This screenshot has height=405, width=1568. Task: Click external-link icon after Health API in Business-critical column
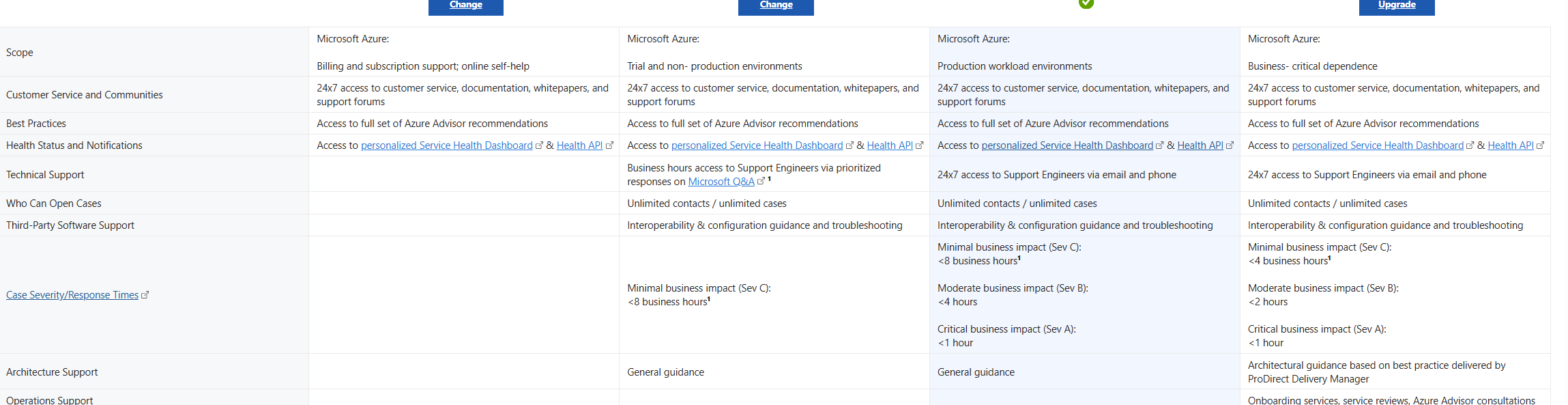(x=1540, y=145)
